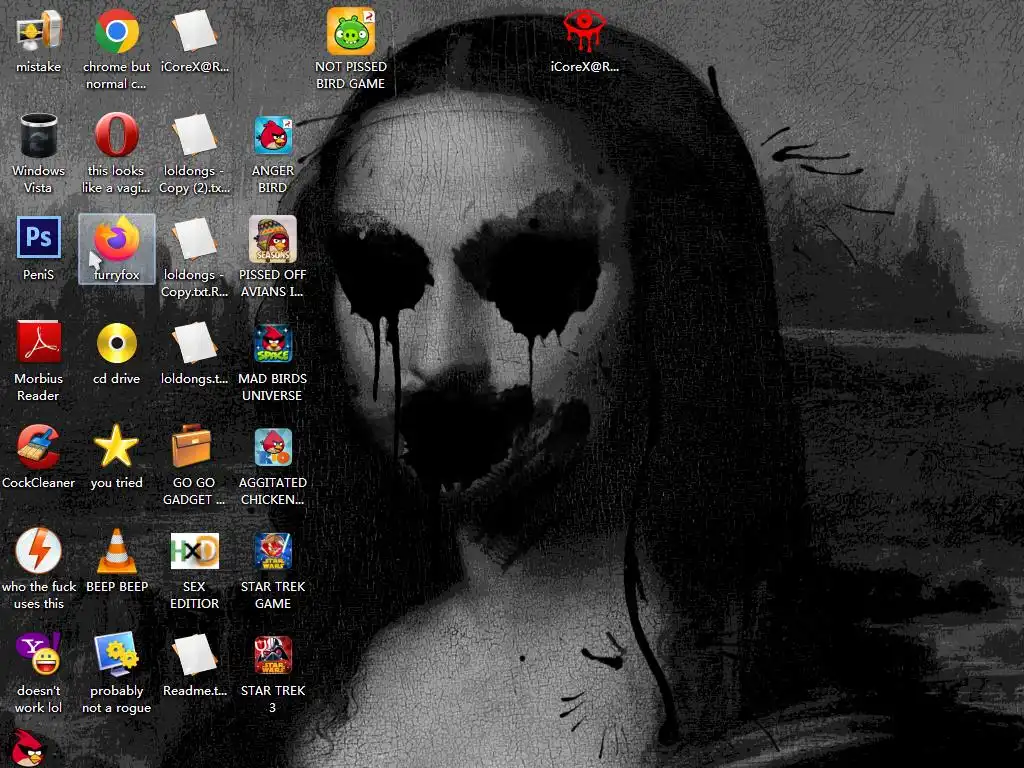
Task: Open 'loldongs - Copy.txt.R...' file
Action: pos(195,239)
